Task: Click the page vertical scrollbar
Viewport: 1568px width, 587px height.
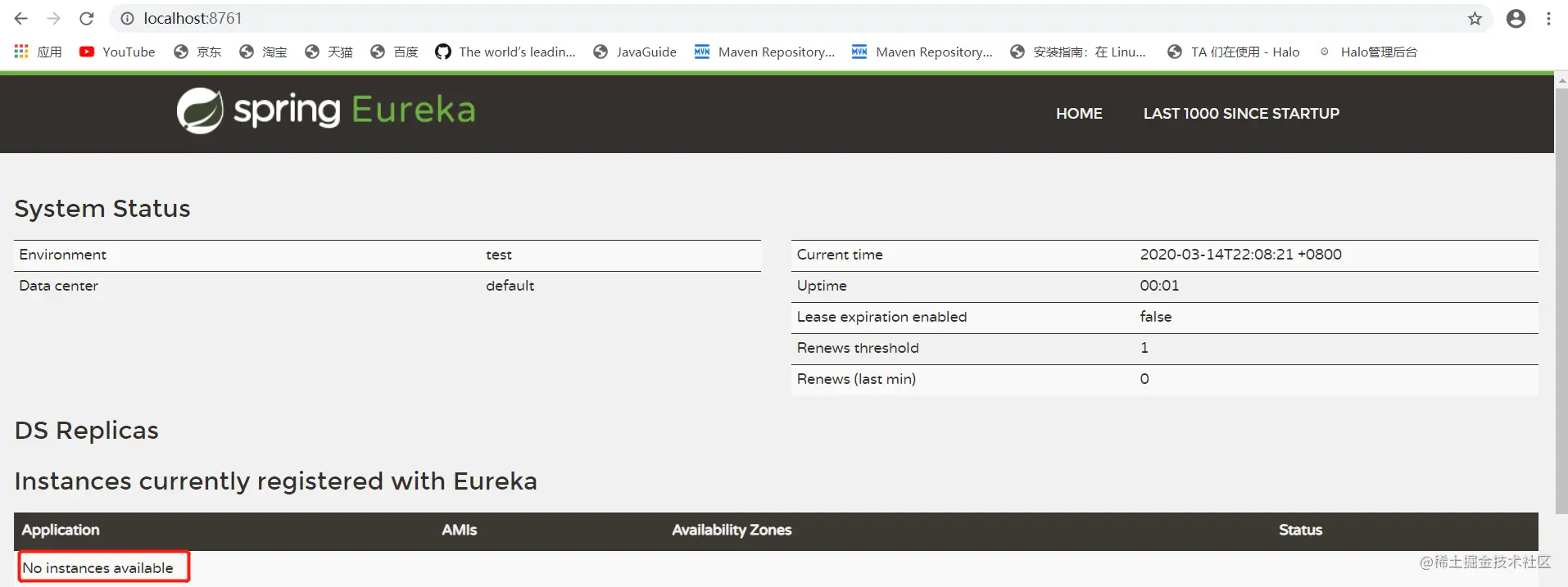Action: click(x=1561, y=300)
